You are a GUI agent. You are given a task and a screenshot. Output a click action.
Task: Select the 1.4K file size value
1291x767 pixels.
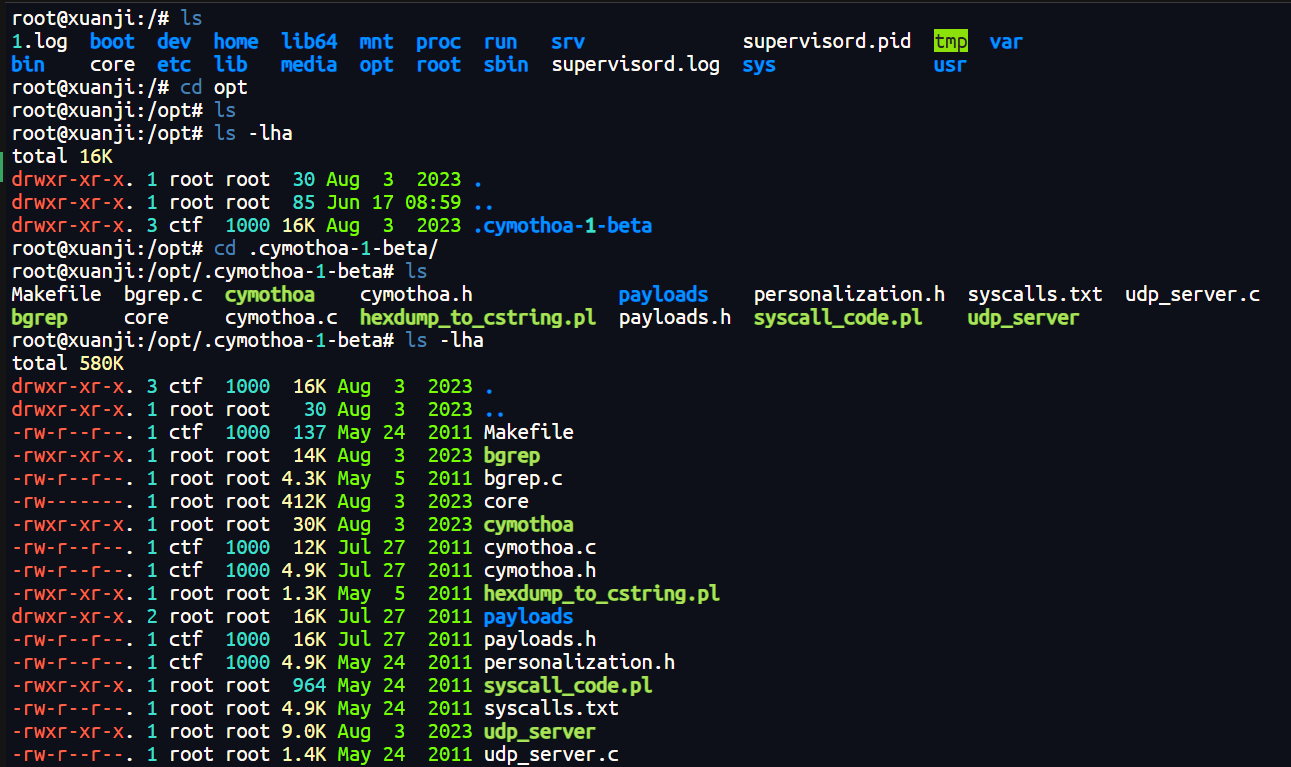tap(304, 755)
